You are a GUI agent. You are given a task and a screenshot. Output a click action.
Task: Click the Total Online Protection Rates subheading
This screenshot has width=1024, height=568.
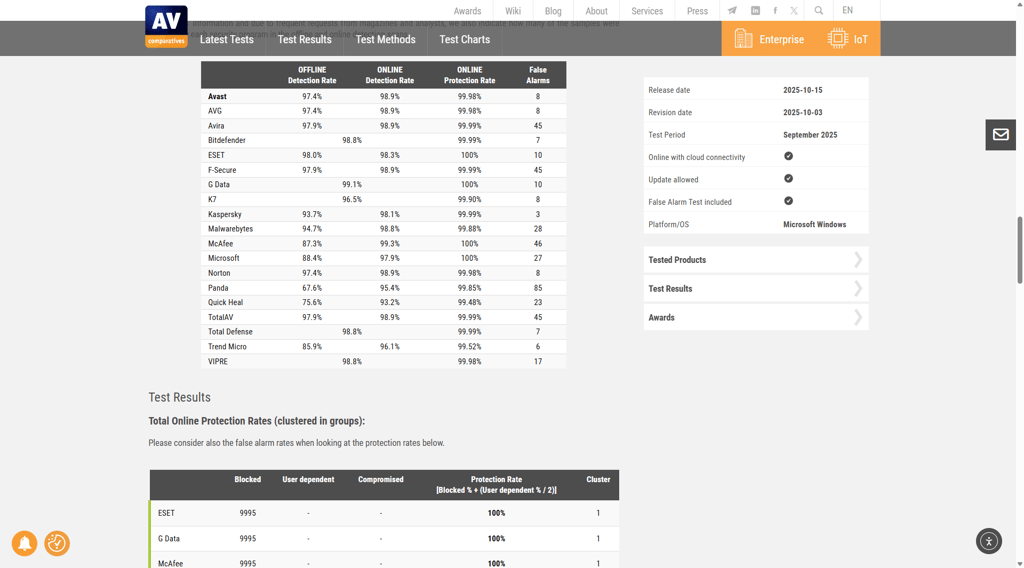(x=257, y=421)
